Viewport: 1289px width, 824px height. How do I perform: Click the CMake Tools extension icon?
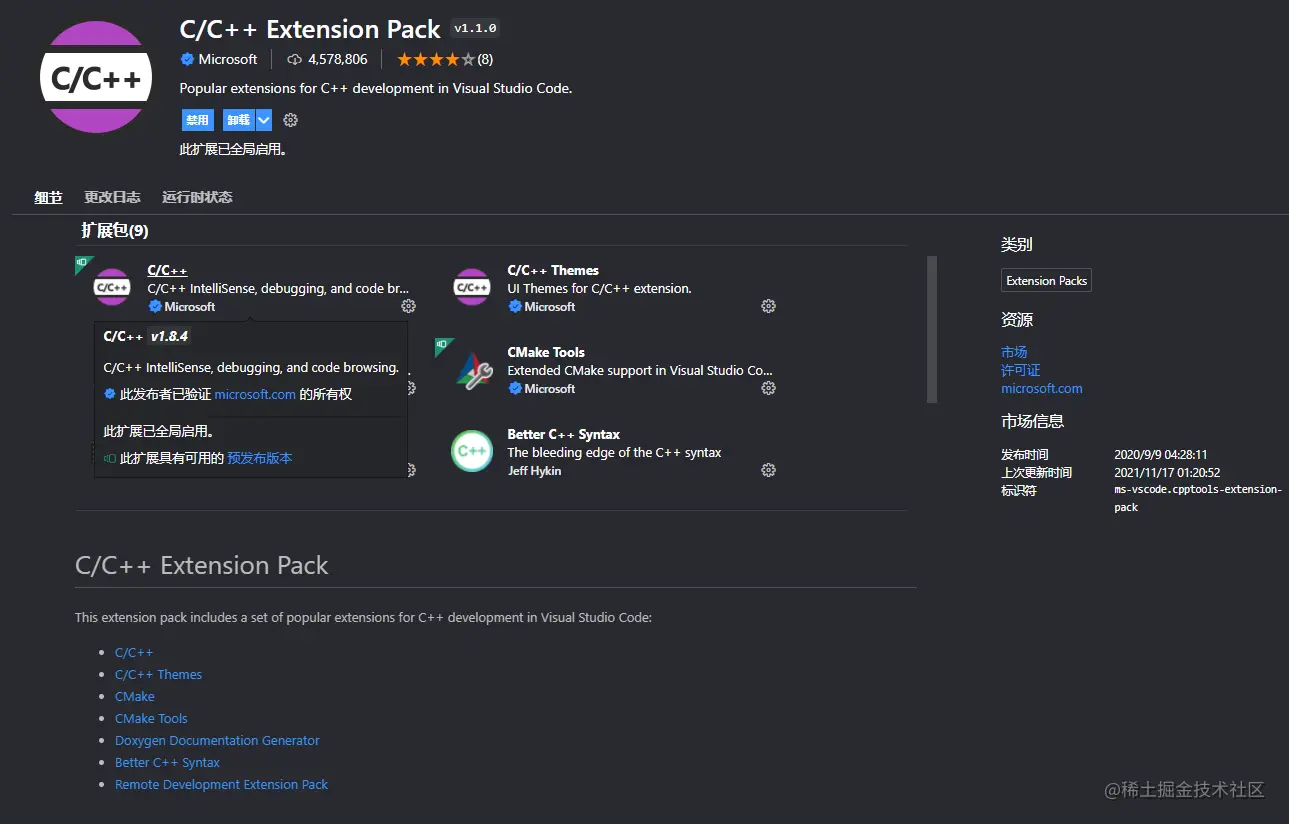click(472, 370)
